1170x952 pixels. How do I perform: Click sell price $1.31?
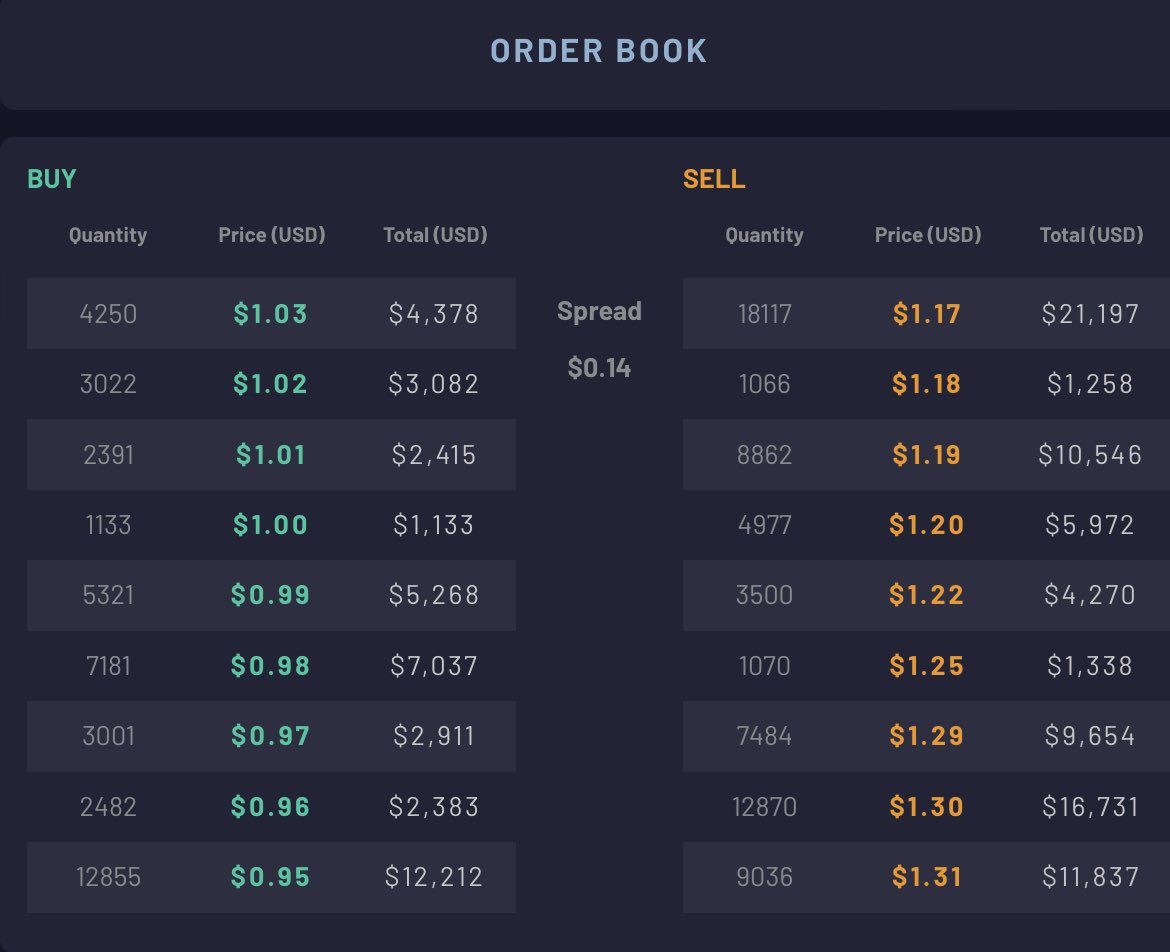click(927, 877)
